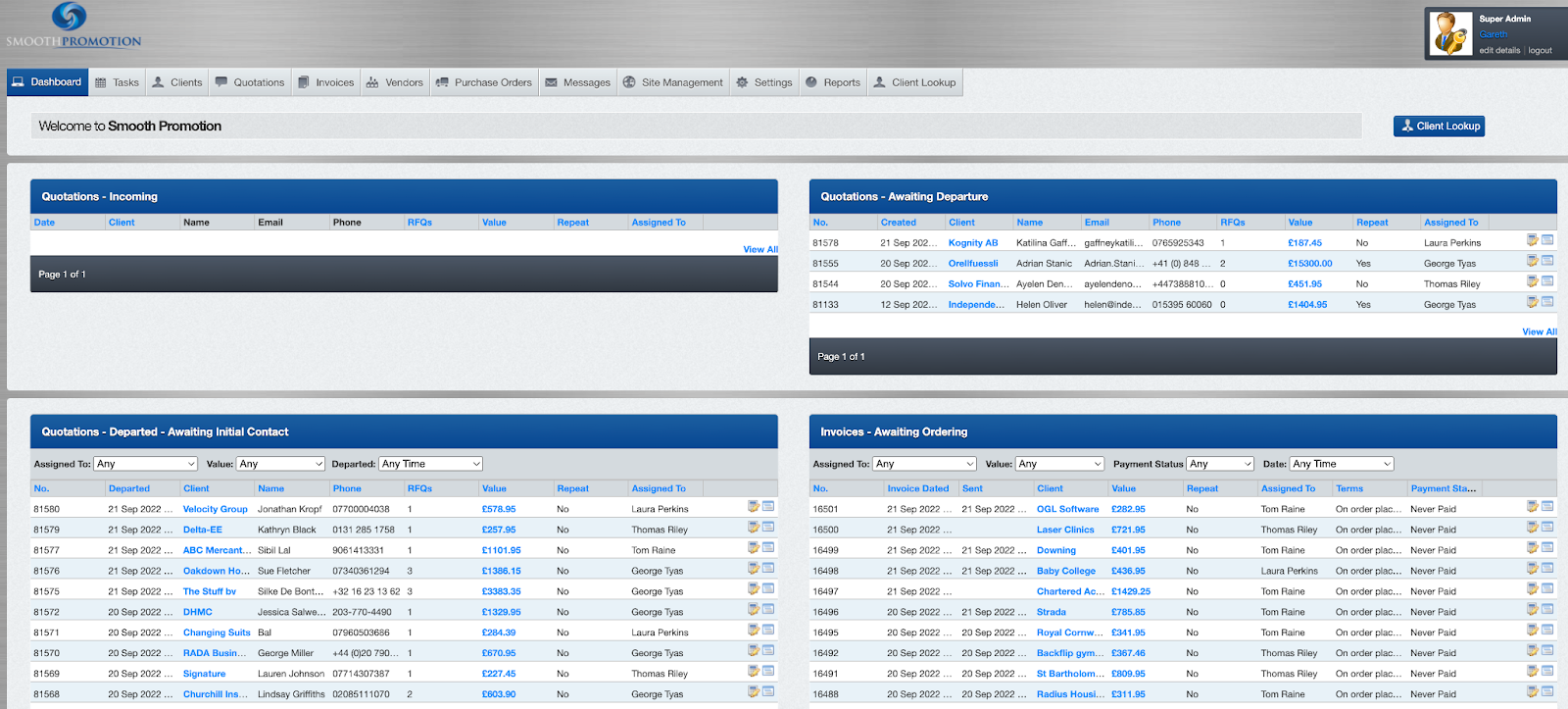
Task: Open the view window icon for invoice 16501
Action: point(1547,507)
